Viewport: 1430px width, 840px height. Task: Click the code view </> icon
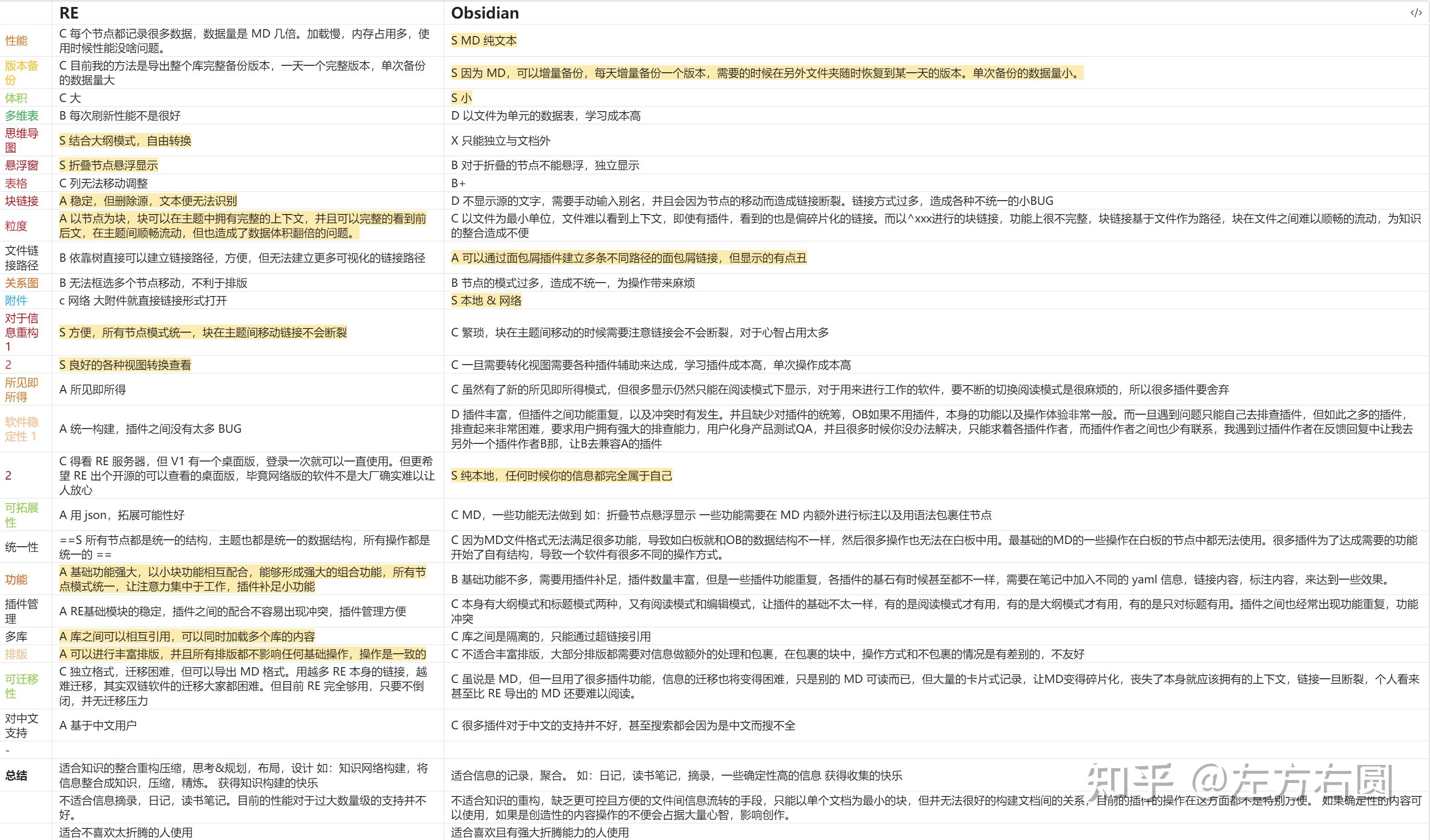(1415, 12)
